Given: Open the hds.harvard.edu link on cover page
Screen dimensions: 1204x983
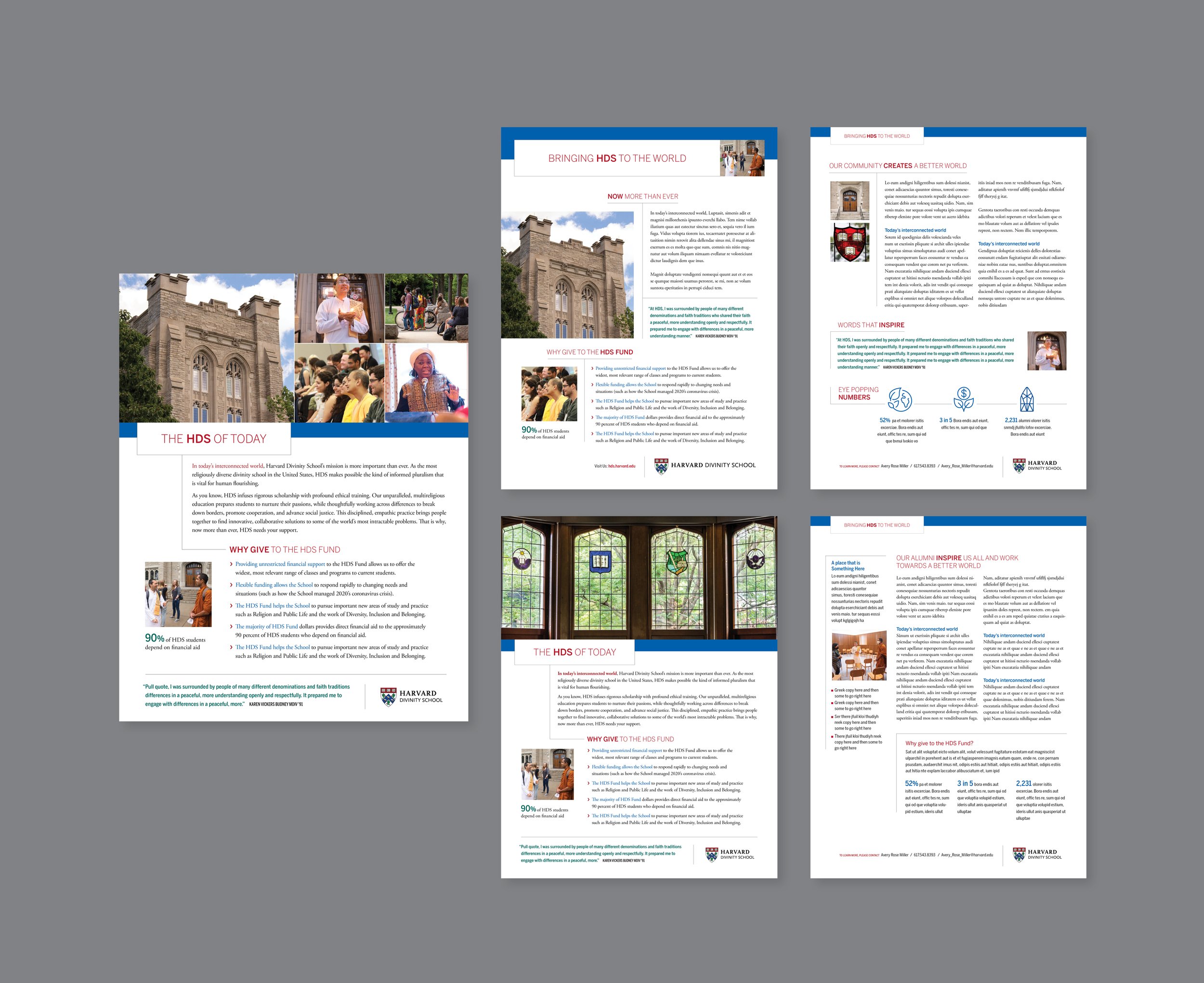Looking at the screenshot, I should point(622,466).
